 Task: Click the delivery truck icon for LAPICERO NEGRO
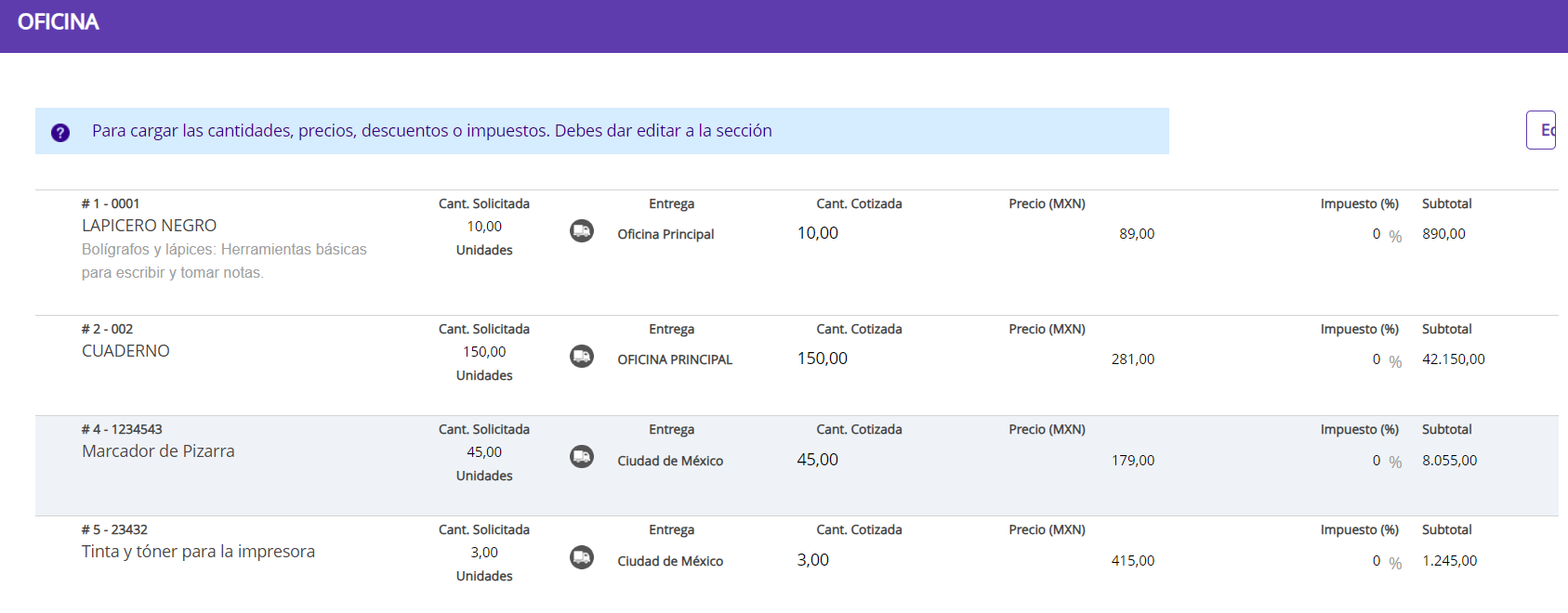point(582,231)
